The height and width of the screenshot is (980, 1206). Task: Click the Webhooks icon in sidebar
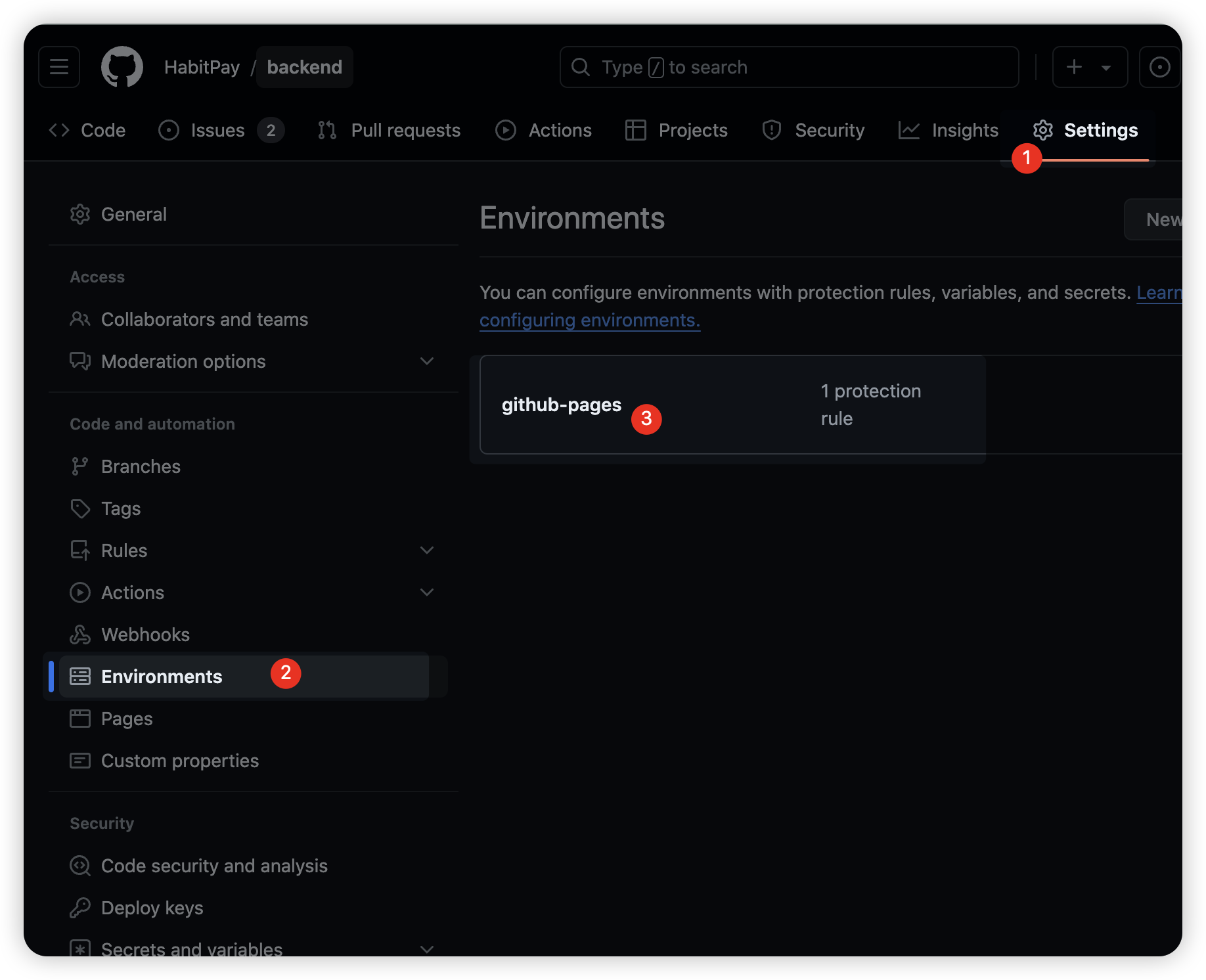coord(80,635)
